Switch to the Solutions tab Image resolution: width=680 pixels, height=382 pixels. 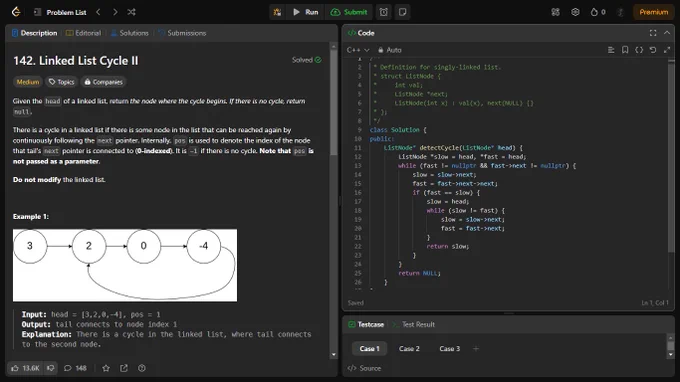[x=129, y=33]
